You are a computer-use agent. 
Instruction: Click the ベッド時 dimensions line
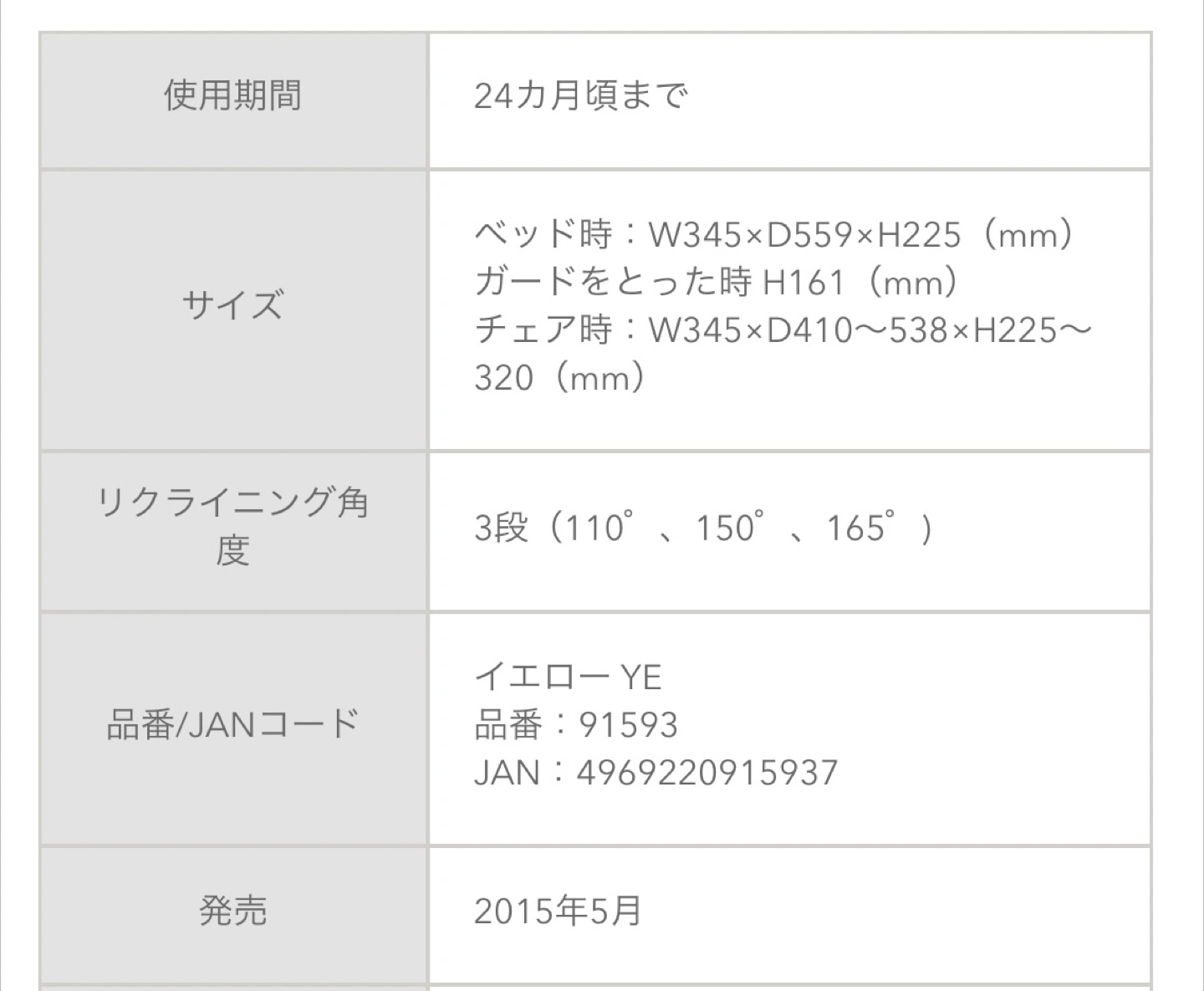pos(773,234)
